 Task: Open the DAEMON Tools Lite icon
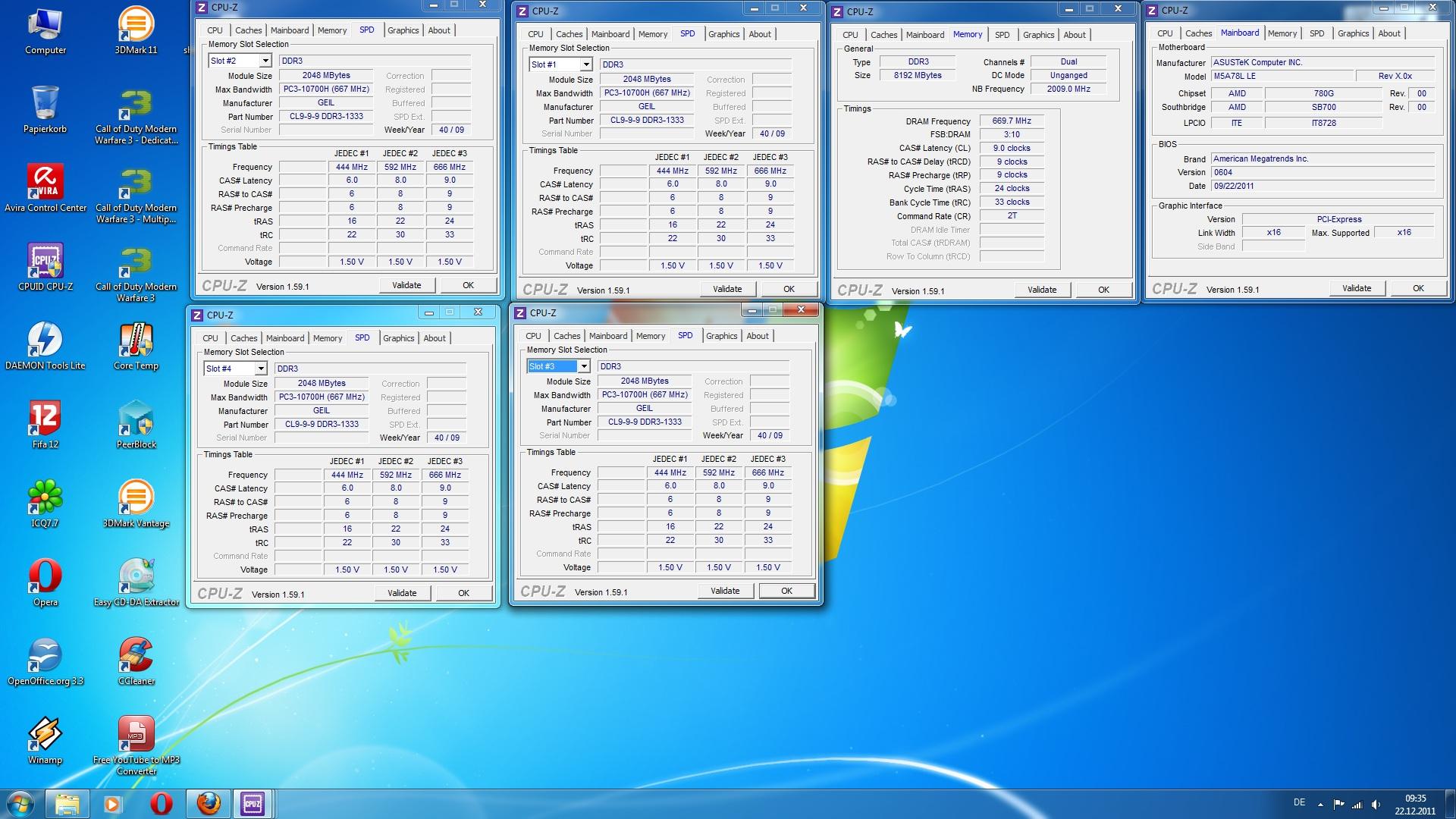(45, 346)
